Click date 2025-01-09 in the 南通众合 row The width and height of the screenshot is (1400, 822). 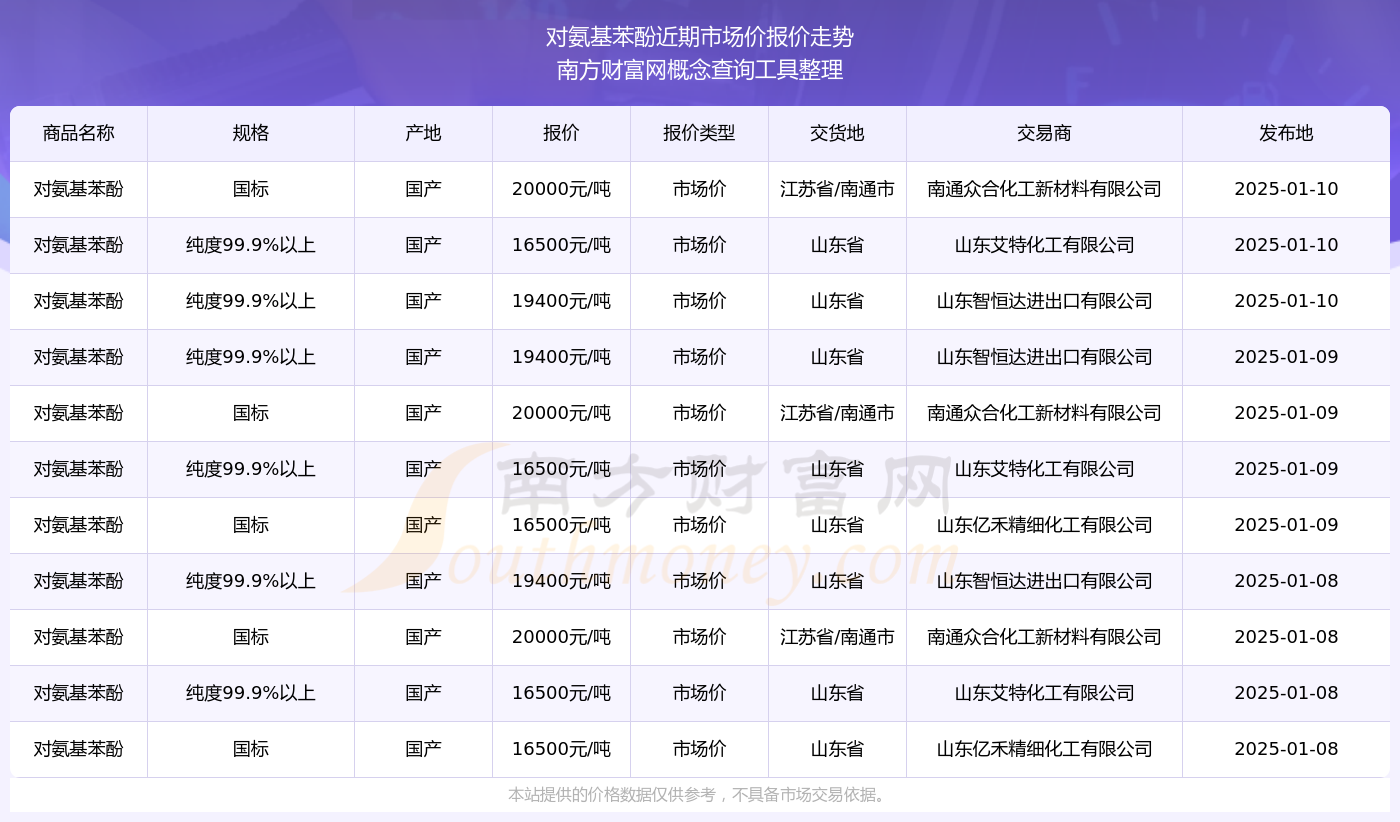click(x=1286, y=413)
